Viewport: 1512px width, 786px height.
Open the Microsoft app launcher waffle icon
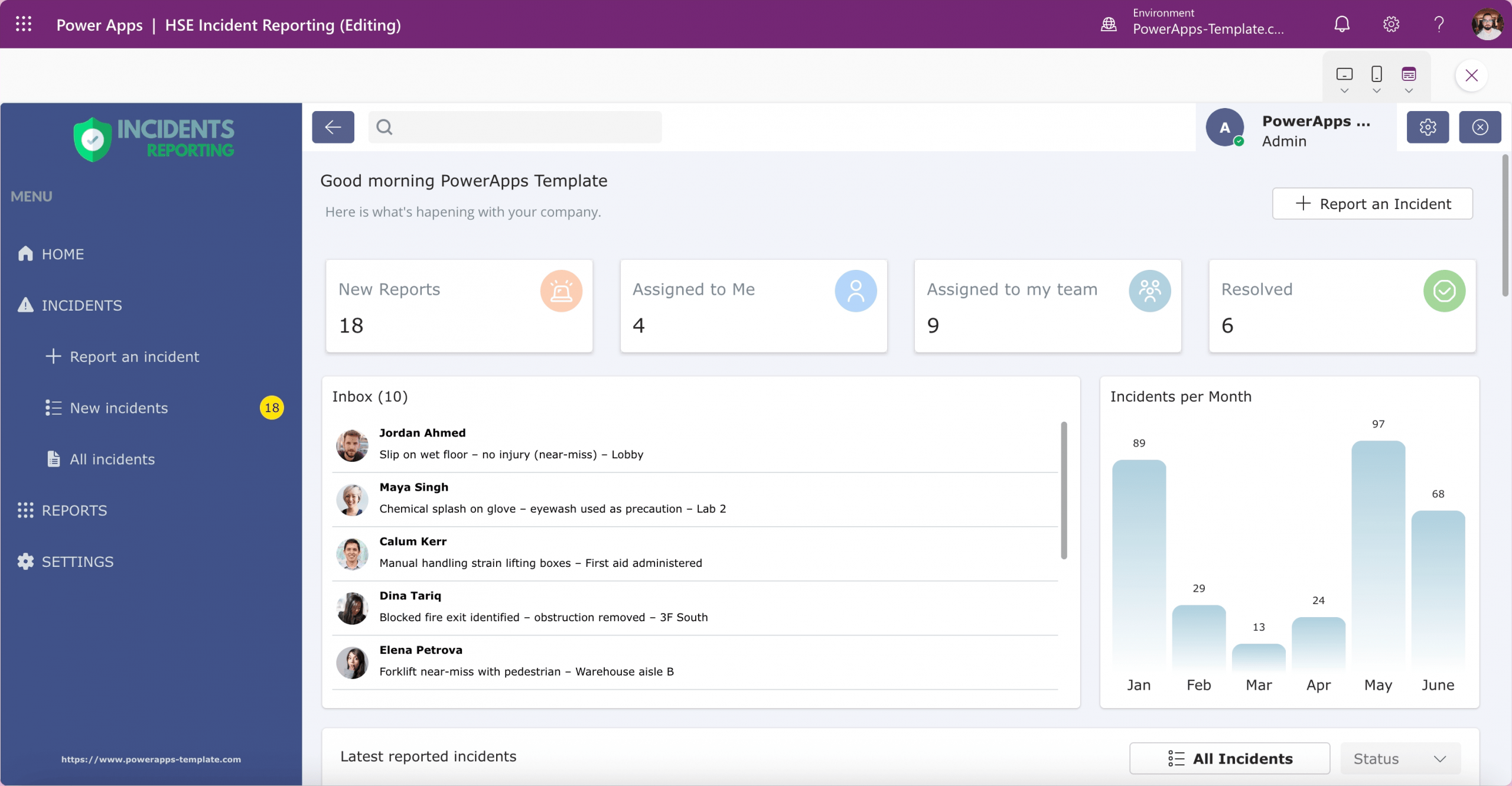point(24,24)
